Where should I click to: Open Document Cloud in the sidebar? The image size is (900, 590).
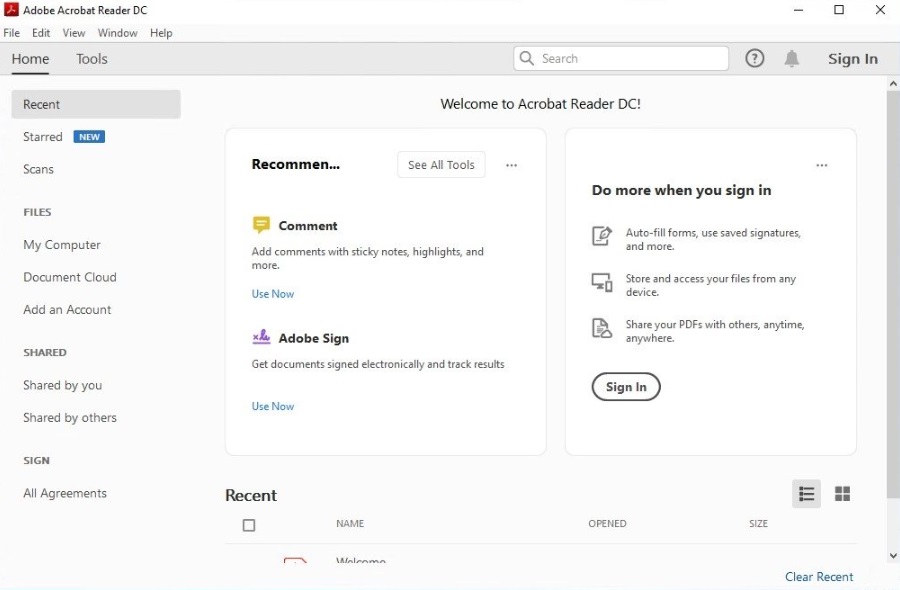(70, 277)
